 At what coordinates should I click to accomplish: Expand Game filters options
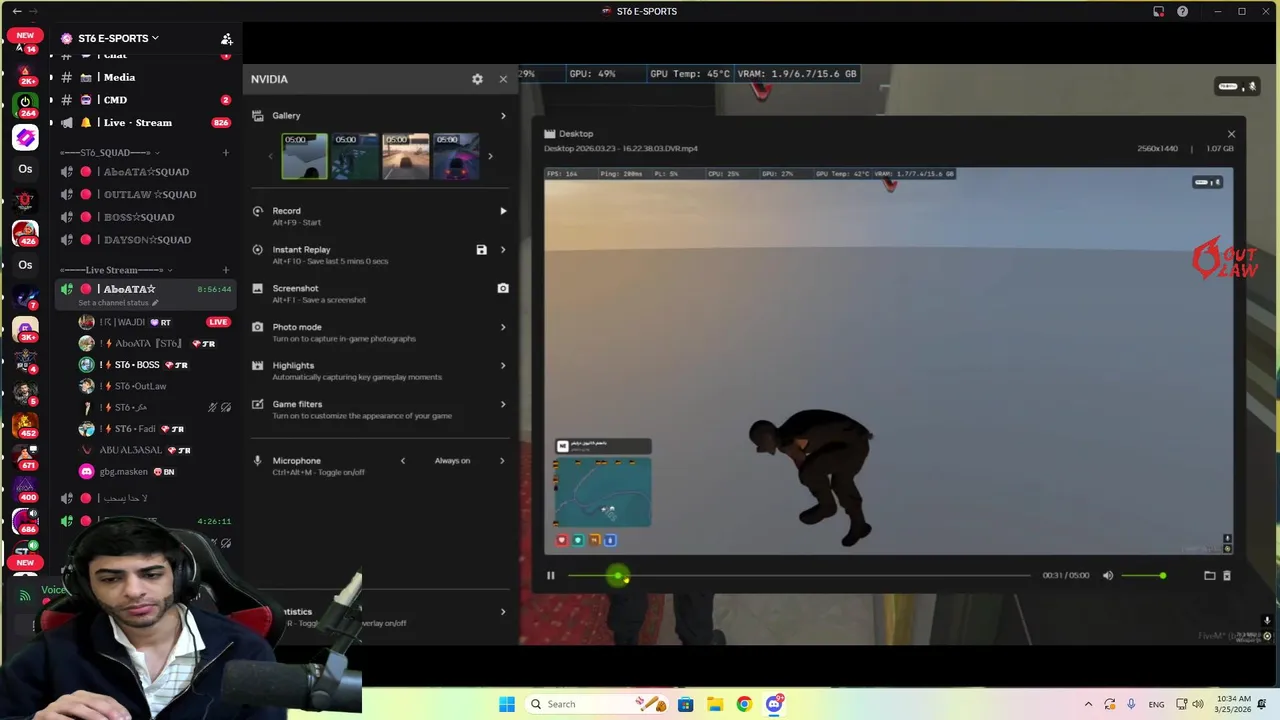(x=503, y=404)
